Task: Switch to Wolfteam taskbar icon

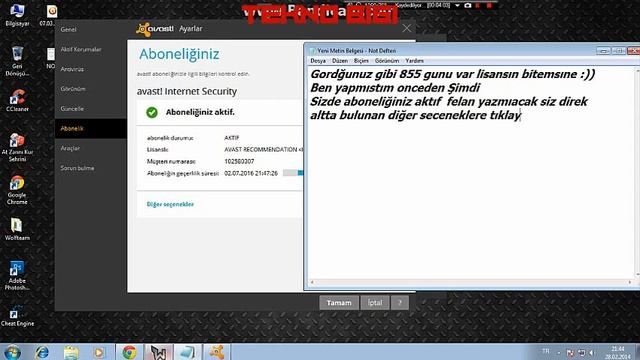Action: click(158, 352)
